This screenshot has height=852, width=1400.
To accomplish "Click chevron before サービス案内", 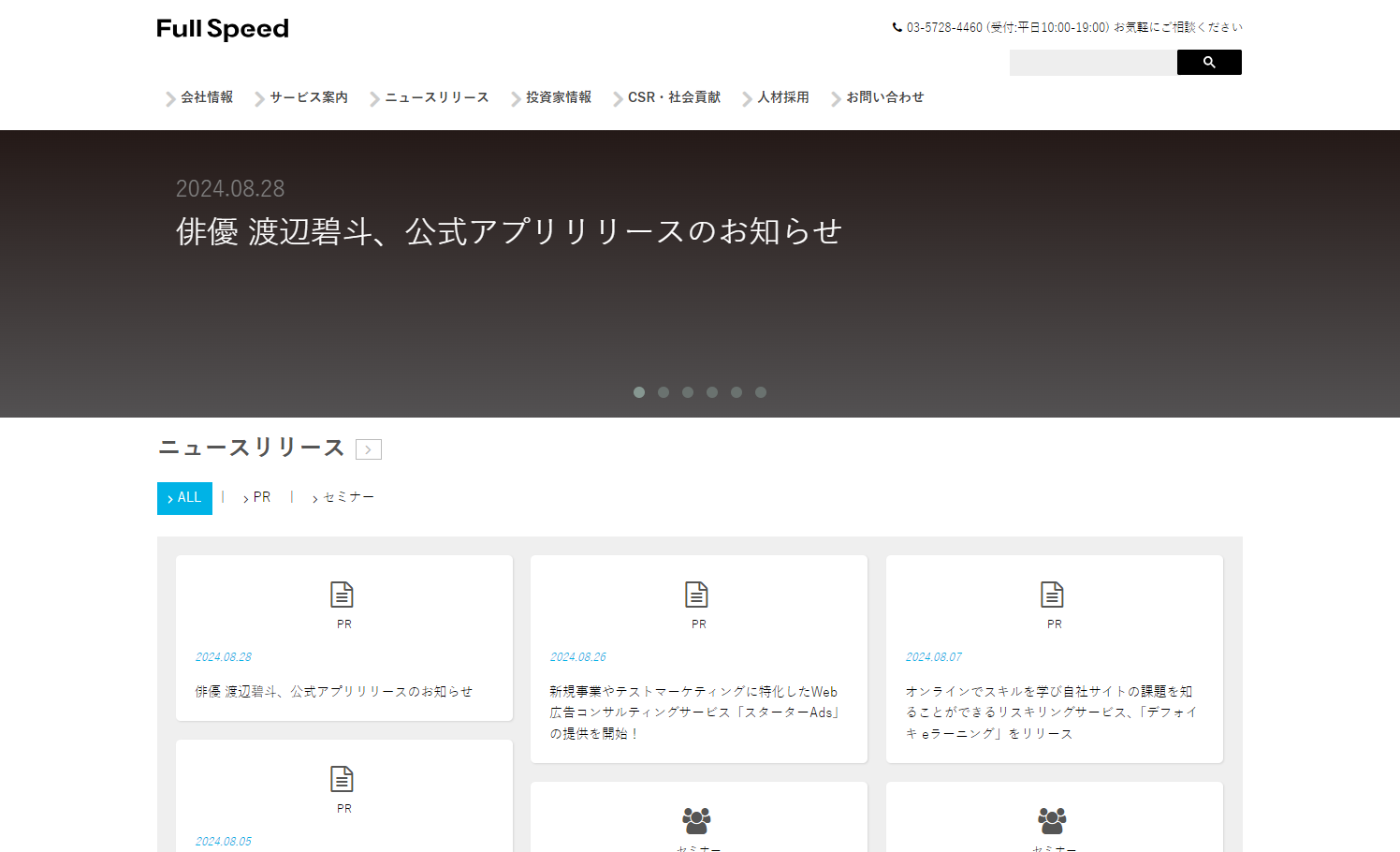I will [x=259, y=98].
